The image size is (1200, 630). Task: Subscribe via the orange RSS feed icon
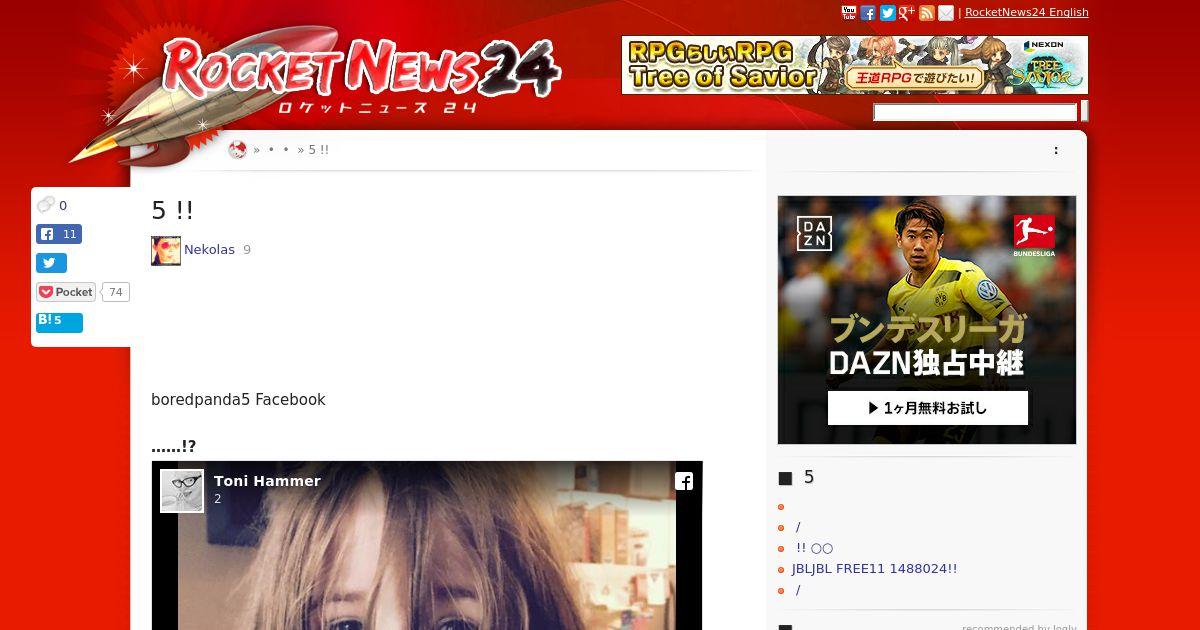pos(927,13)
